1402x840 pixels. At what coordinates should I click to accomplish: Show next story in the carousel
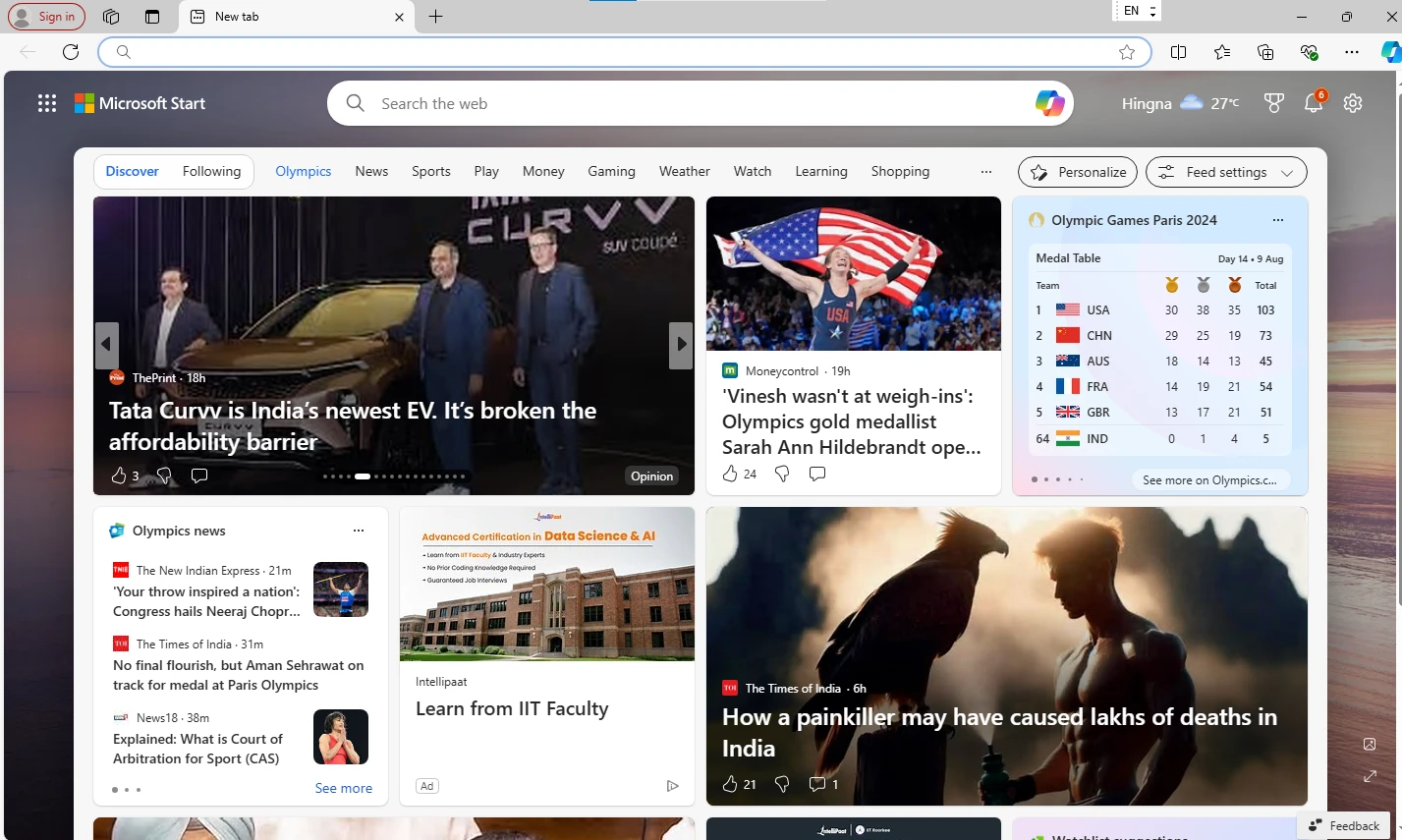(681, 345)
